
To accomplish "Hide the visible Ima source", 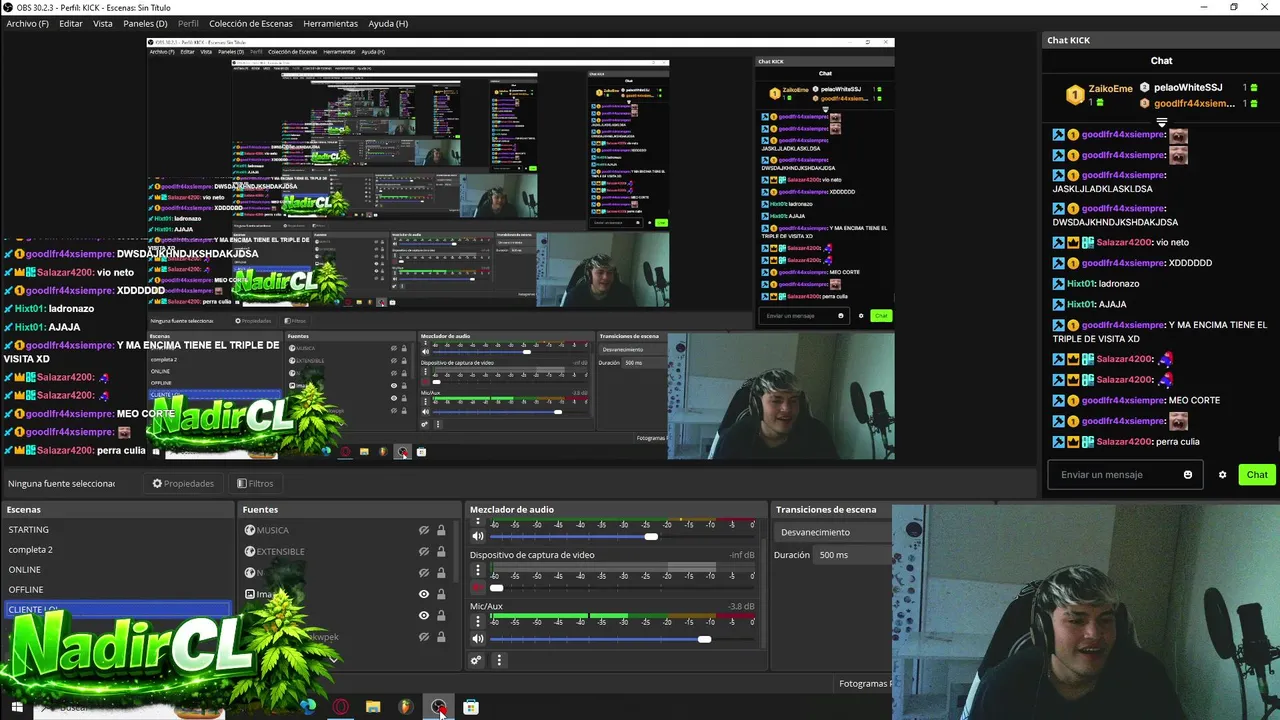I will 424,594.
